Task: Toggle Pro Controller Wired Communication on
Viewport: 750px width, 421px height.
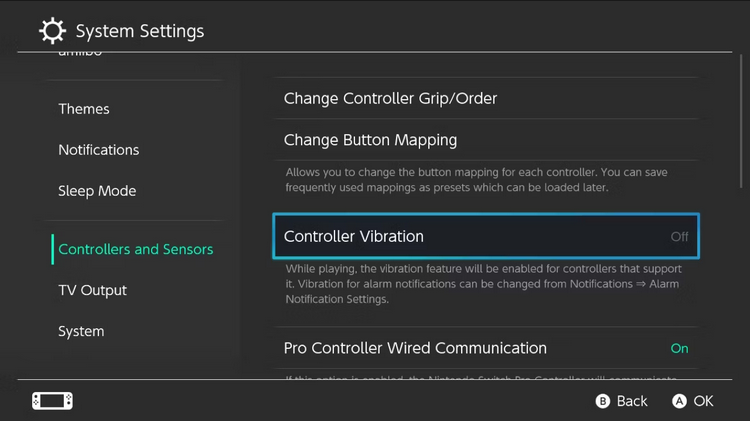Action: coord(486,348)
